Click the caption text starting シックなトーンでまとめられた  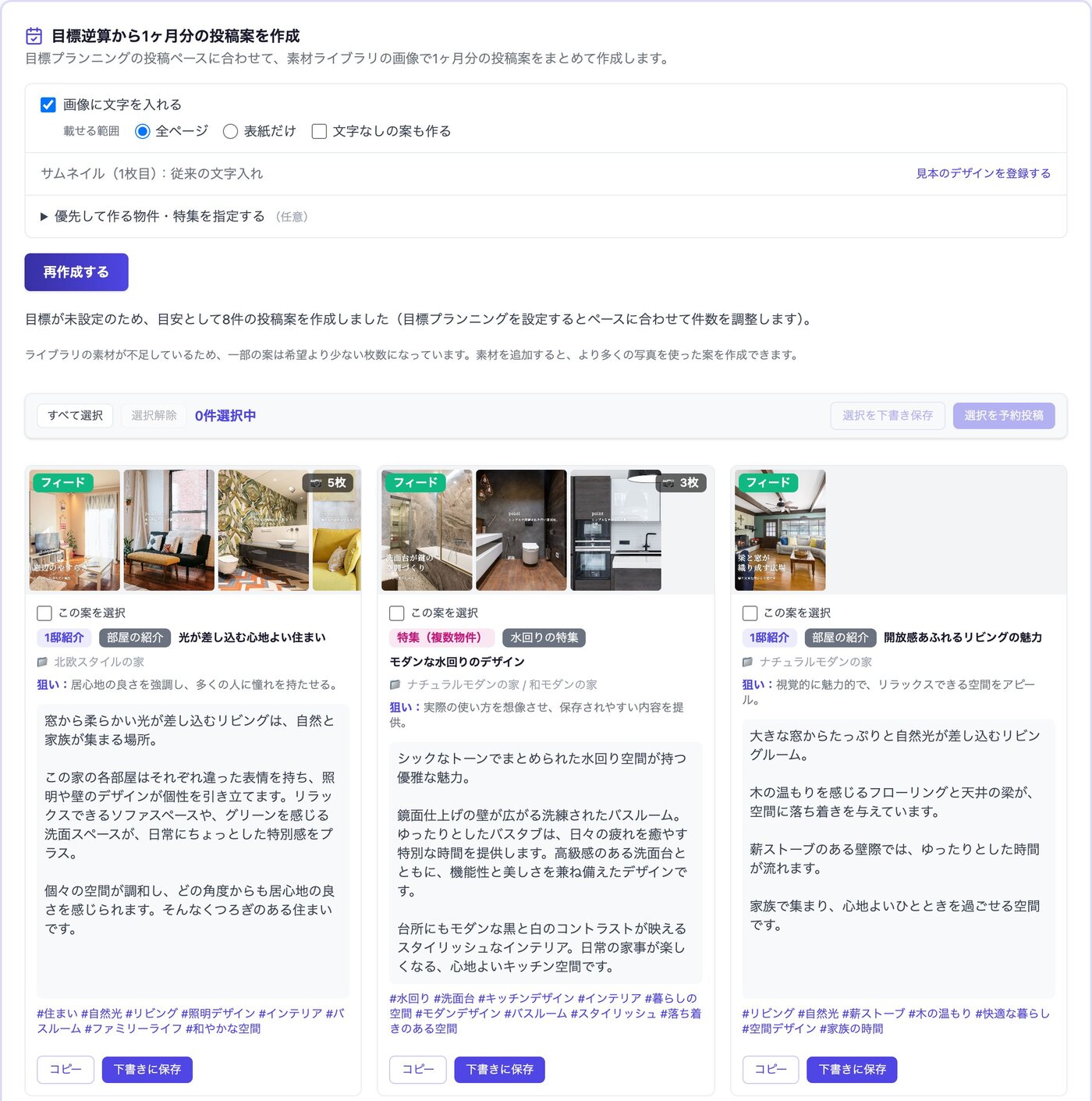[546, 863]
